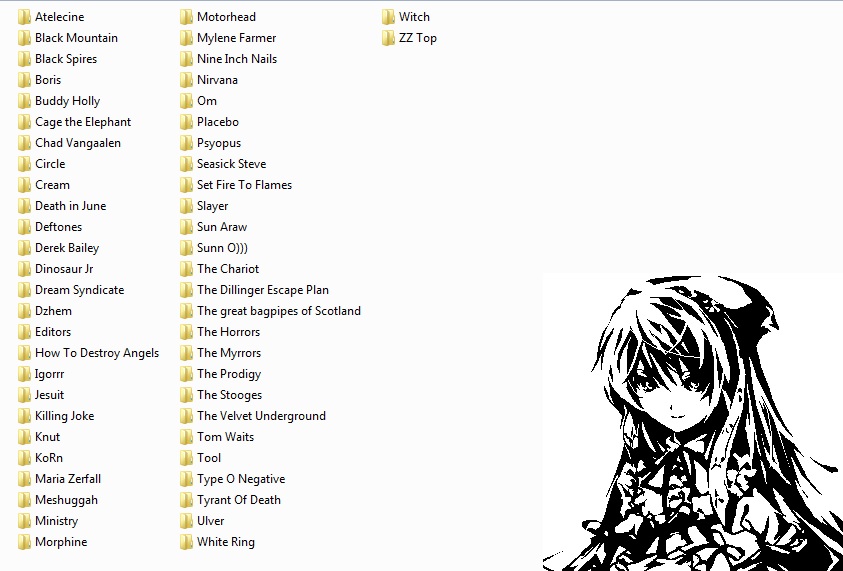Click the Killing Joke folder icon
The image size is (843, 571).
[24, 416]
